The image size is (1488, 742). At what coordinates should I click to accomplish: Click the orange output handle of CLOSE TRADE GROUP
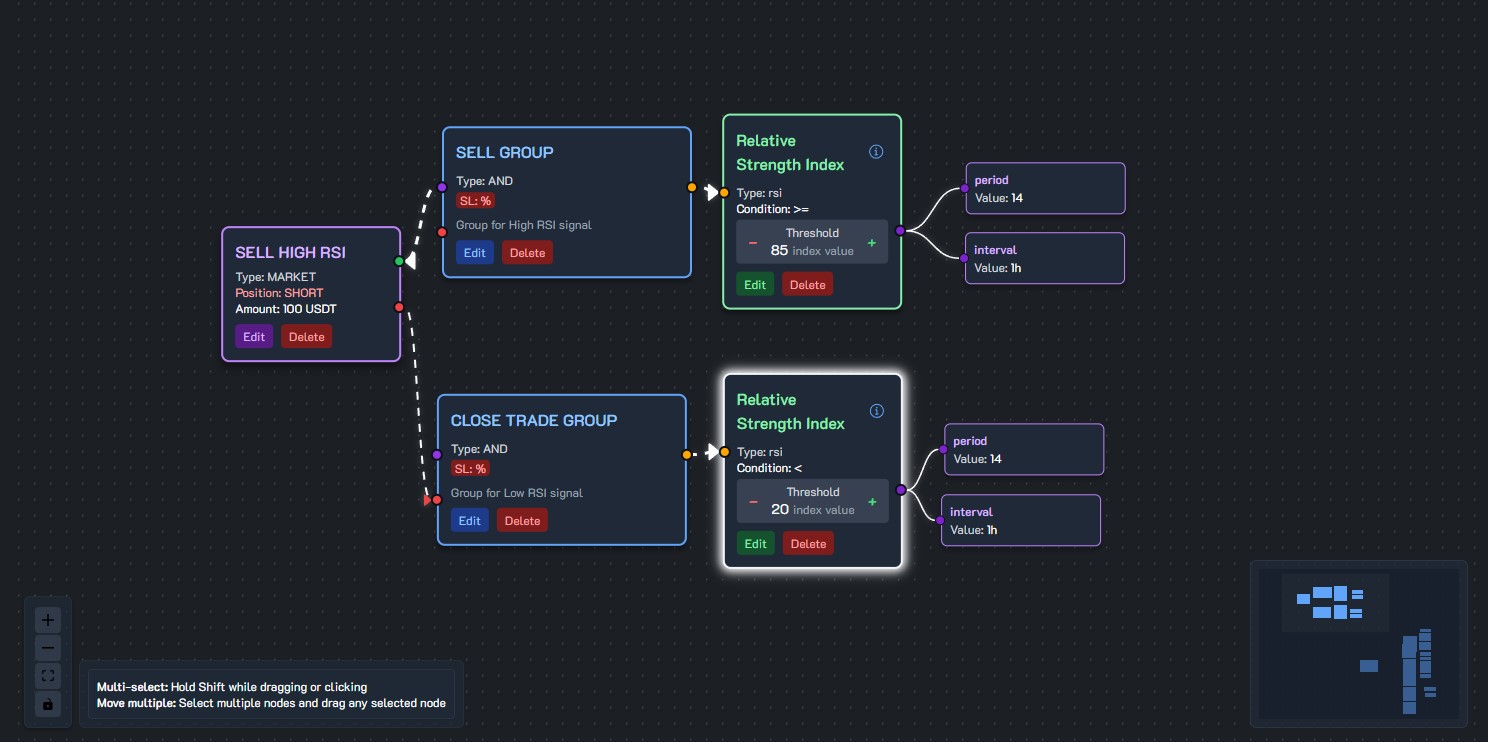[686, 454]
